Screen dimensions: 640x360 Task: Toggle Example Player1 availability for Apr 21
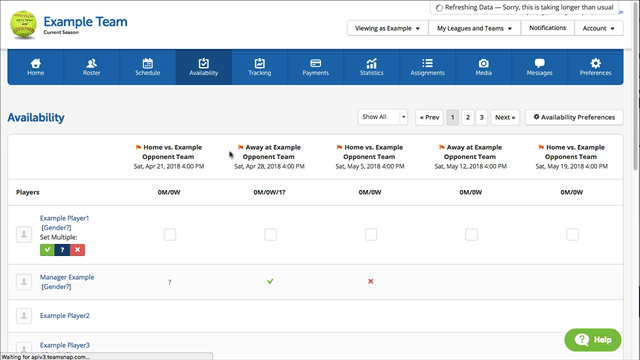[170, 234]
